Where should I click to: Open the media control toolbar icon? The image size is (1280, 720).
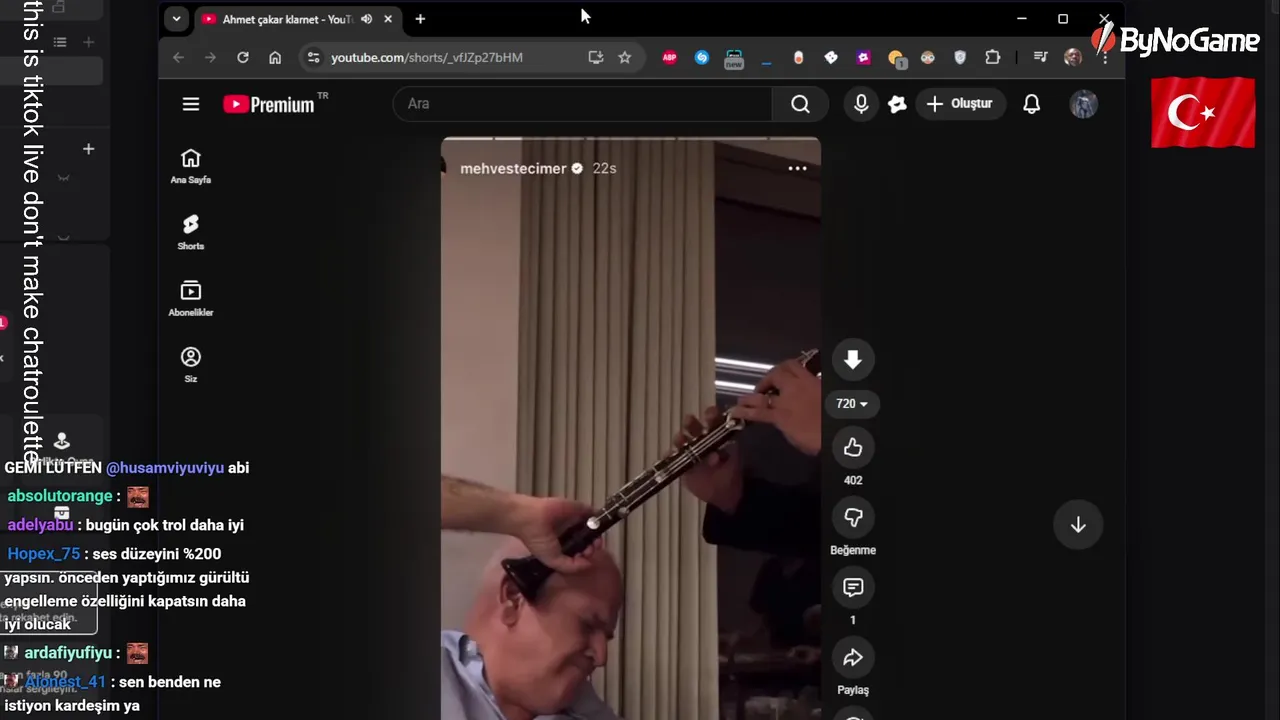tap(1040, 58)
